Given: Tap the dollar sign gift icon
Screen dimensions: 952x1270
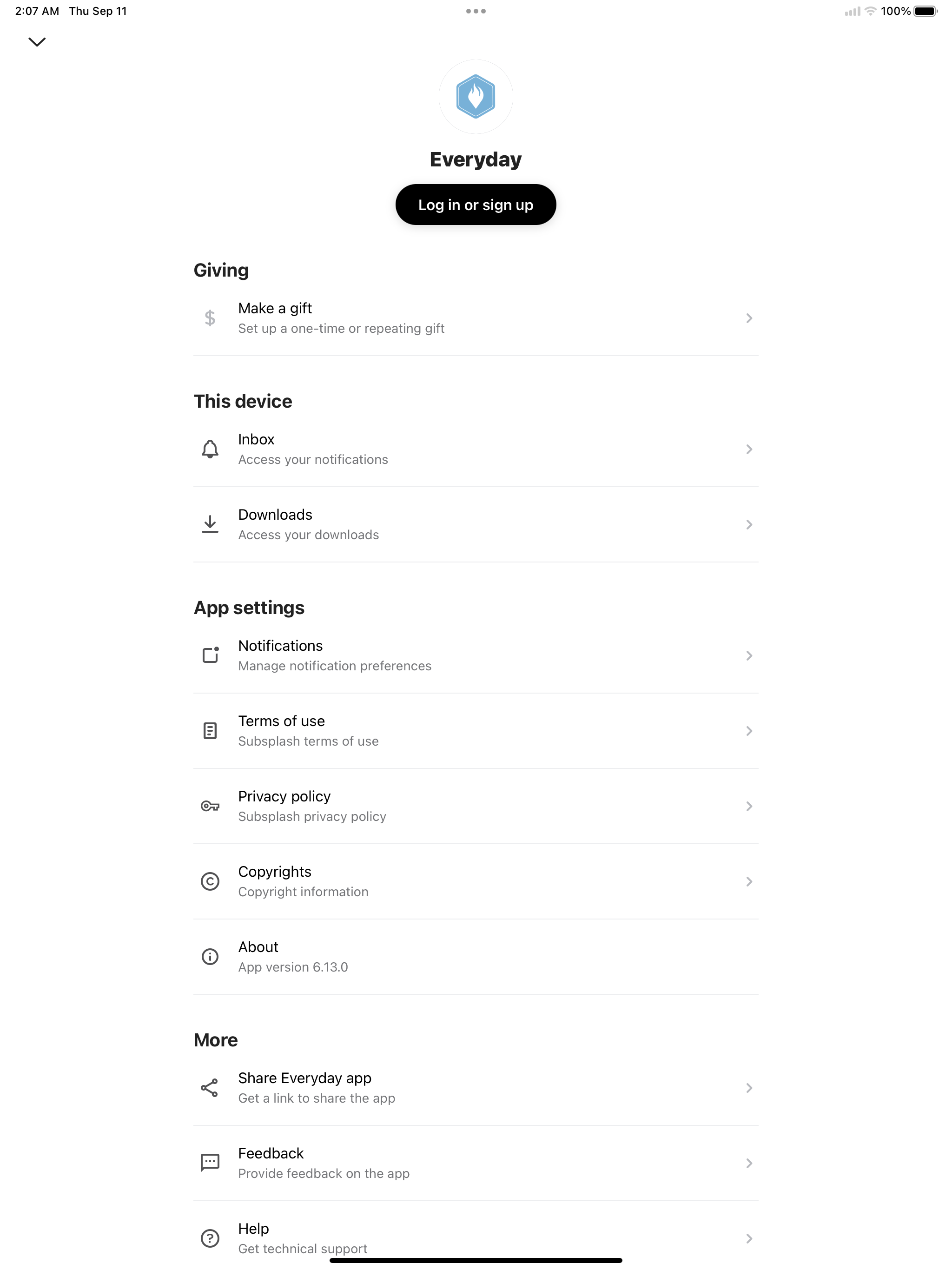Looking at the screenshot, I should point(210,318).
